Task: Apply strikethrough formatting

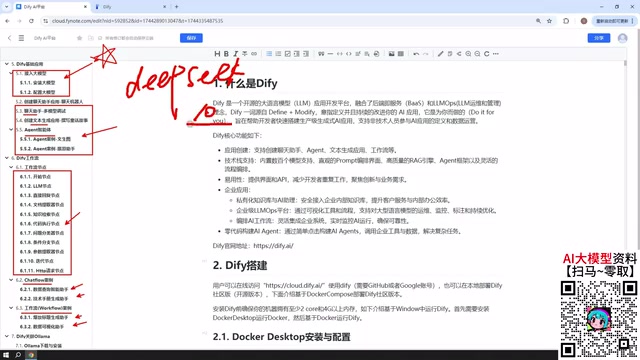Action: (x=244, y=54)
